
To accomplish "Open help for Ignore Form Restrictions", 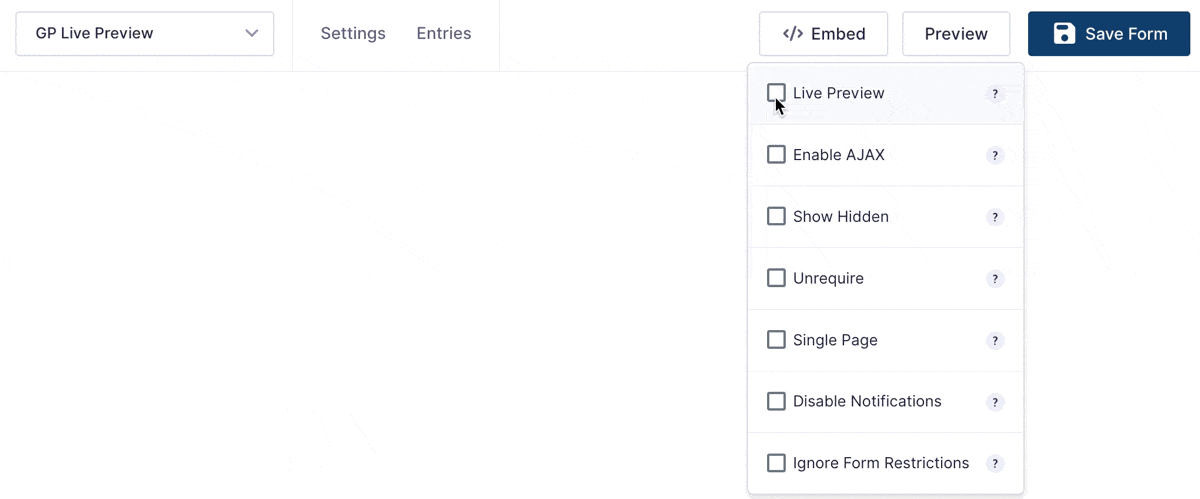I will pyautogui.click(x=995, y=464).
